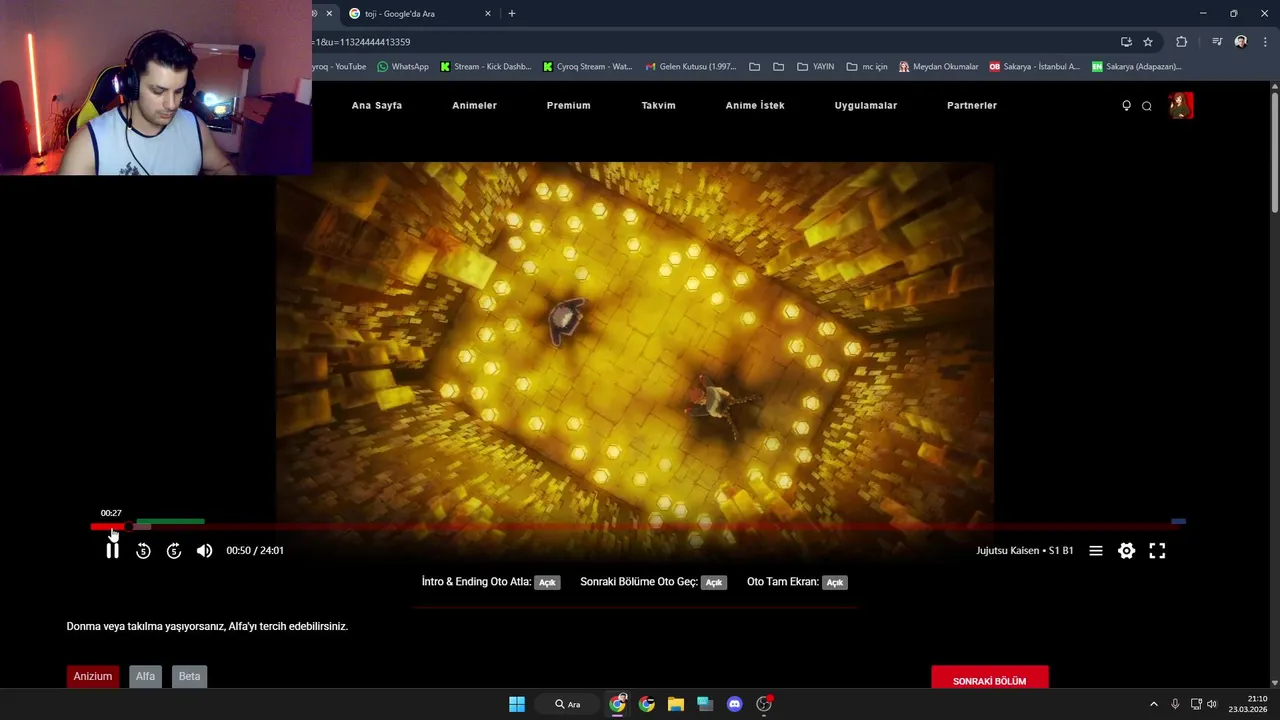The image size is (1280, 720).
Task: Pause the video playback
Action: click(x=112, y=550)
